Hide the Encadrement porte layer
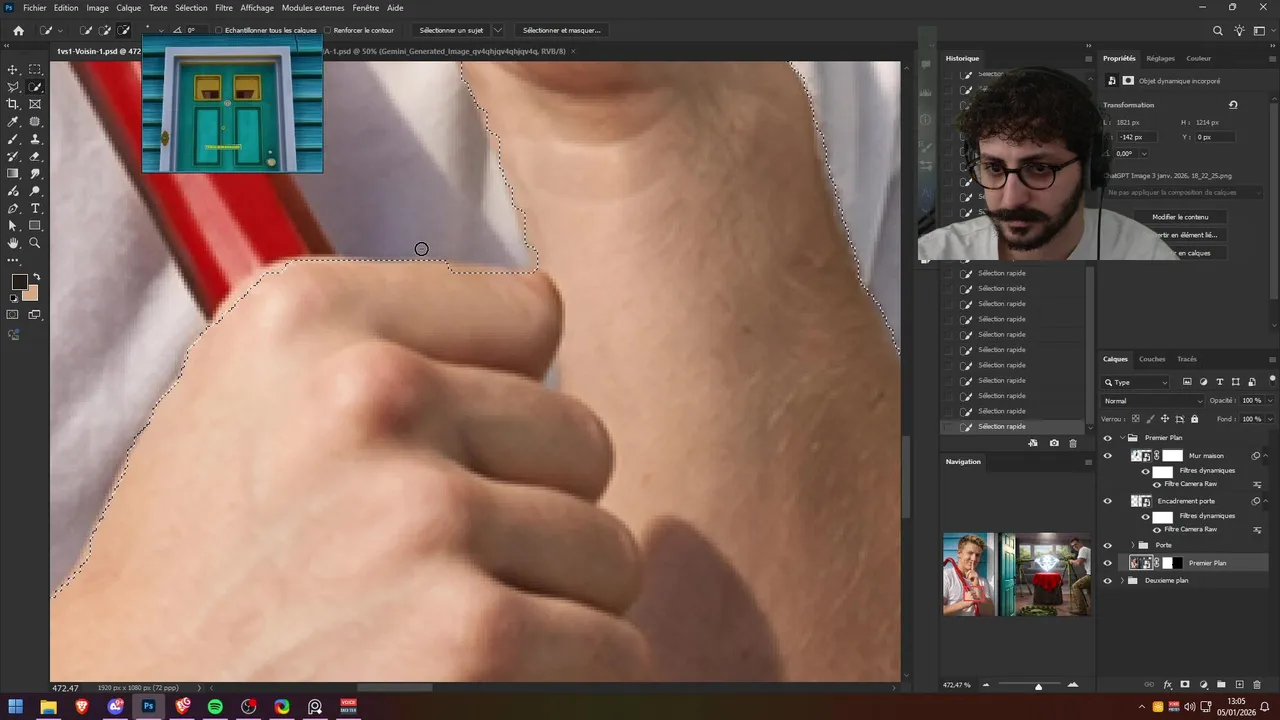This screenshot has width=1280, height=720. coord(1107,501)
